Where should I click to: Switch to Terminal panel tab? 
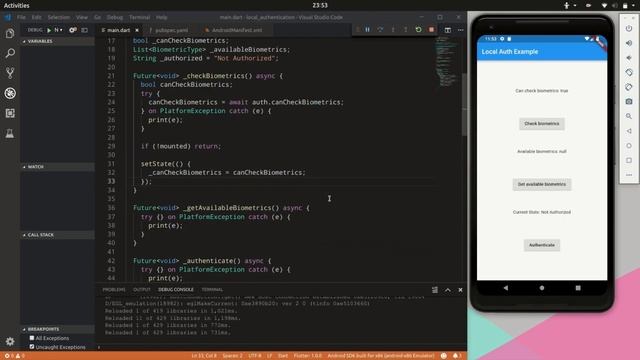pos(212,290)
